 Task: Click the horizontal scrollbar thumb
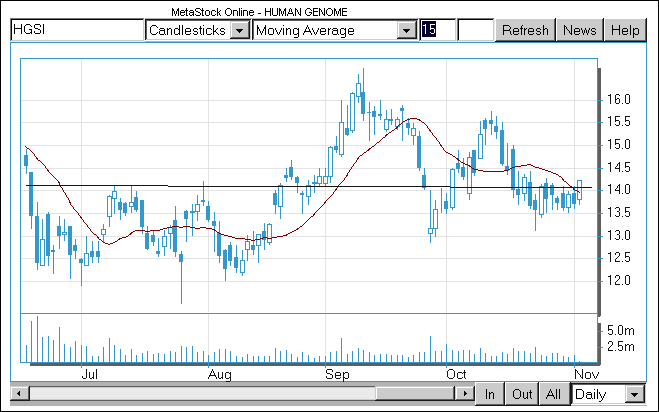point(415,394)
